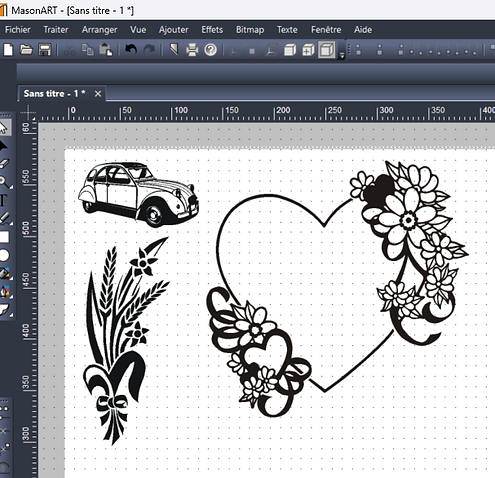The height and width of the screenshot is (478, 495).
Task: Open the Arranger menu
Action: tap(99, 30)
